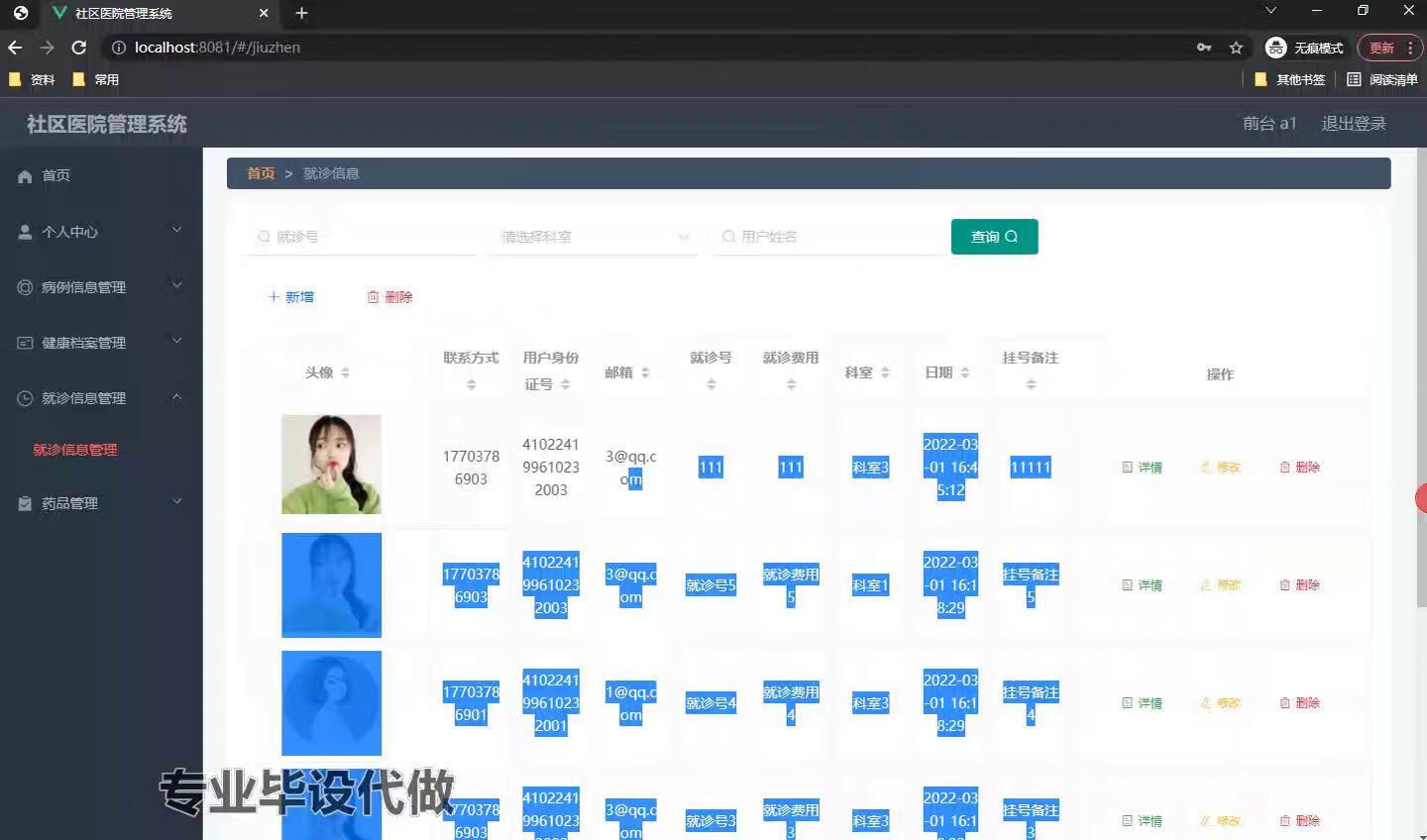Click the 社区医院管理系统 header title
This screenshot has width=1427, height=840.
[107, 124]
